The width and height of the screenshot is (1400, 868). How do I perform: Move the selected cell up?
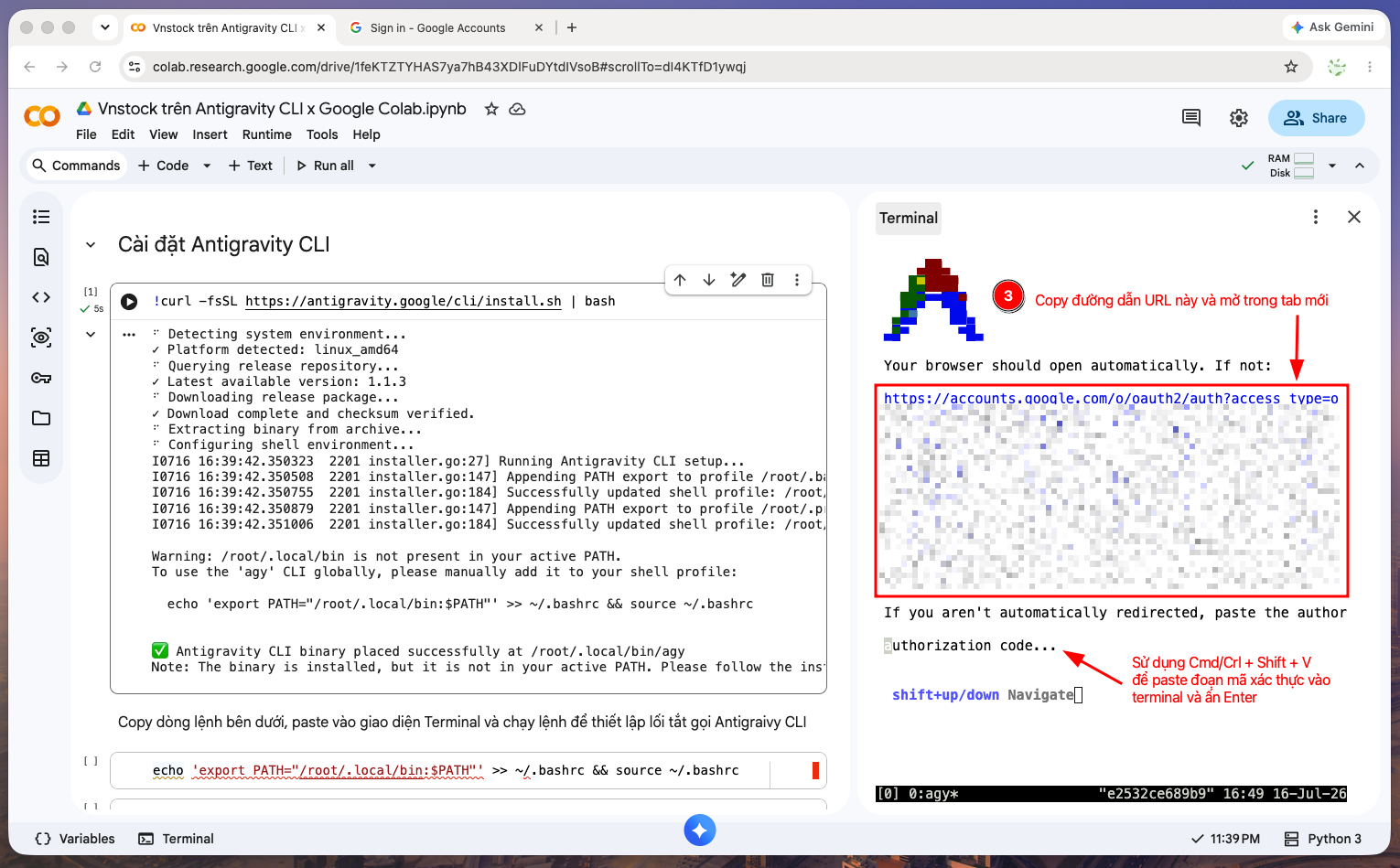click(680, 280)
